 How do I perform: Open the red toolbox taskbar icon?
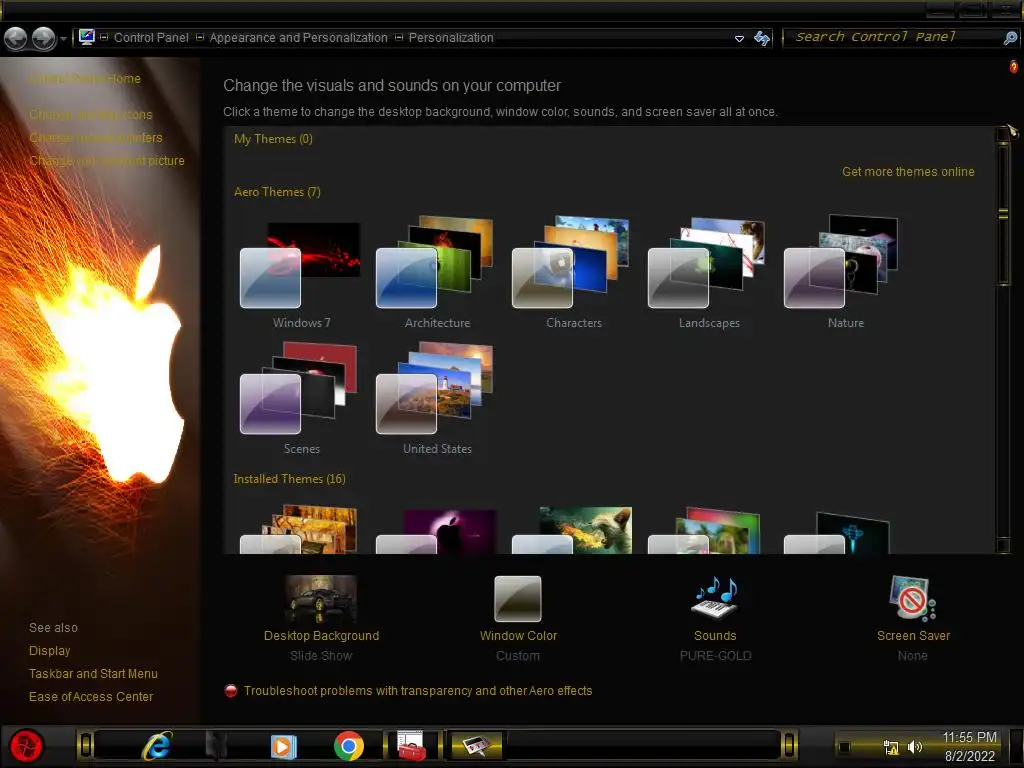(x=411, y=746)
